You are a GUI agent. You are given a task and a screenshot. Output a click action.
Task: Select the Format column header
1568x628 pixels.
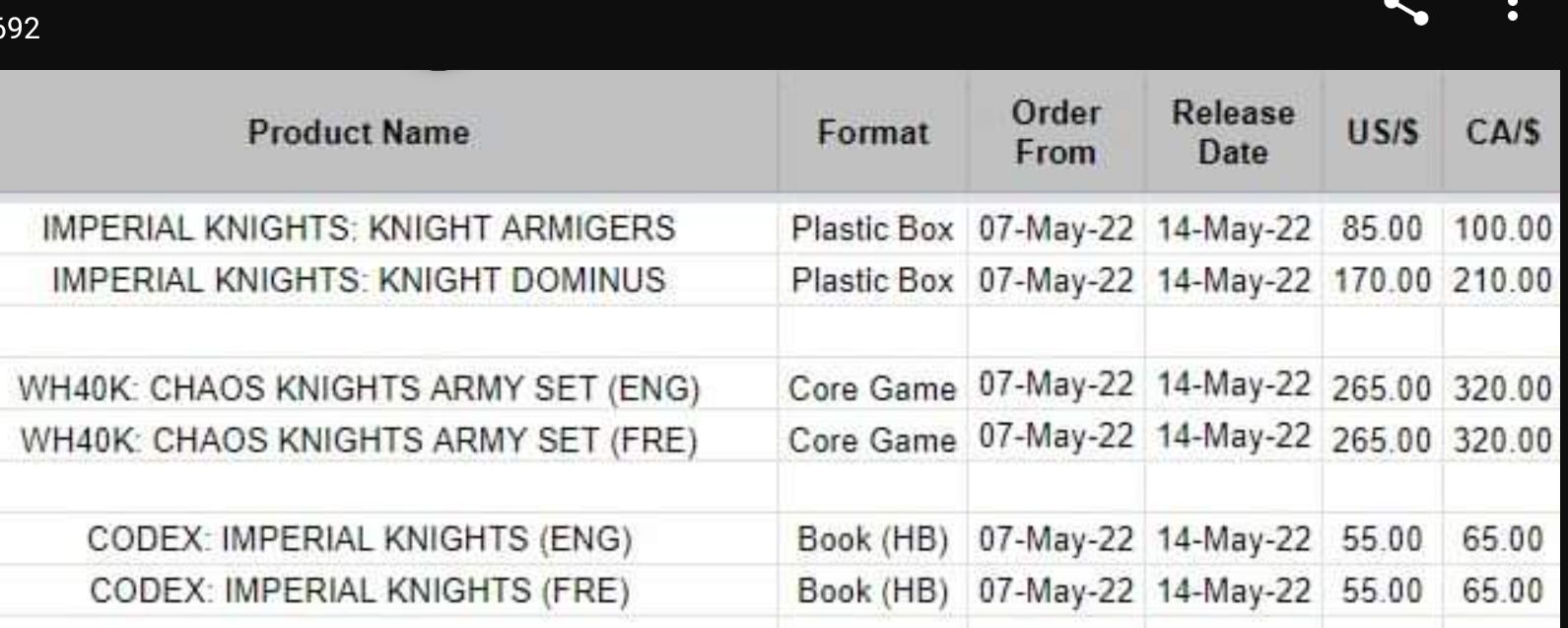tap(872, 132)
